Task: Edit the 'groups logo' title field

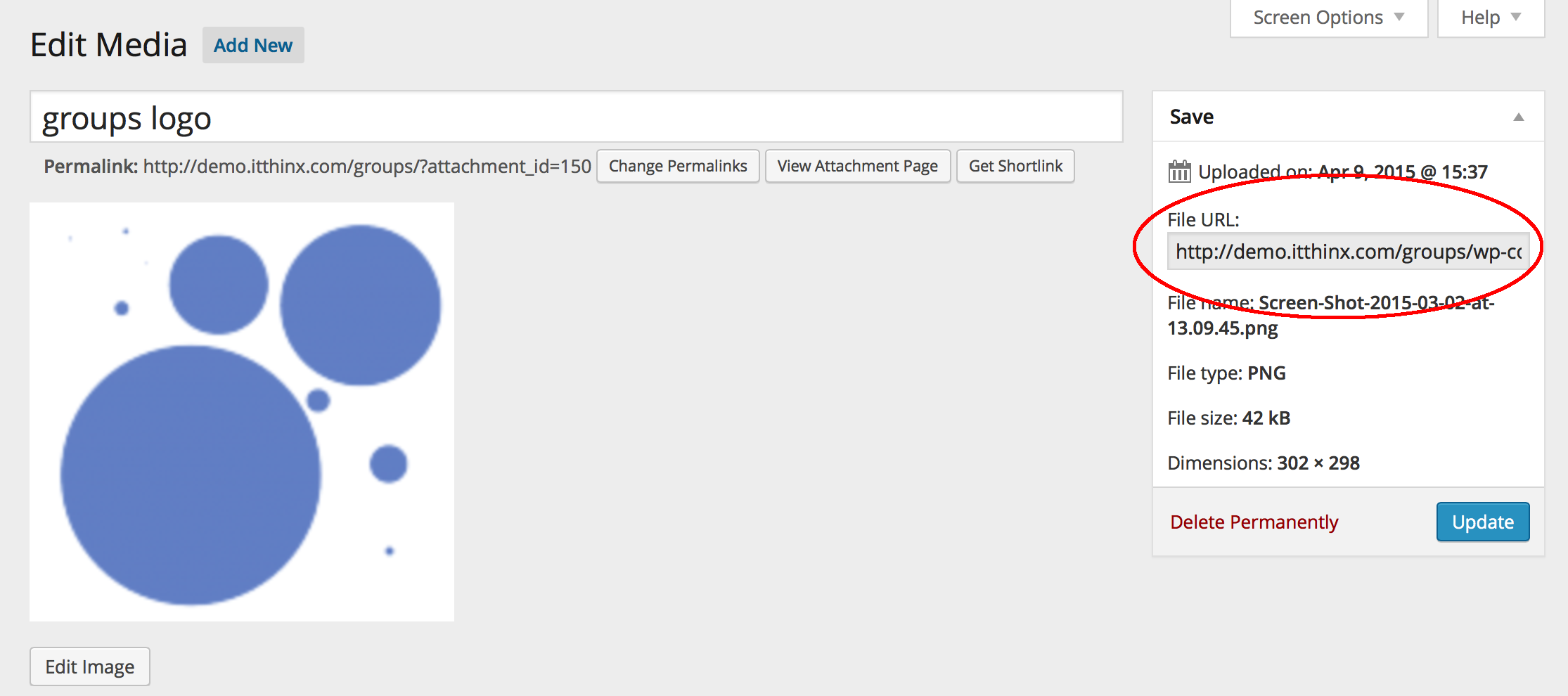Action: [576, 117]
